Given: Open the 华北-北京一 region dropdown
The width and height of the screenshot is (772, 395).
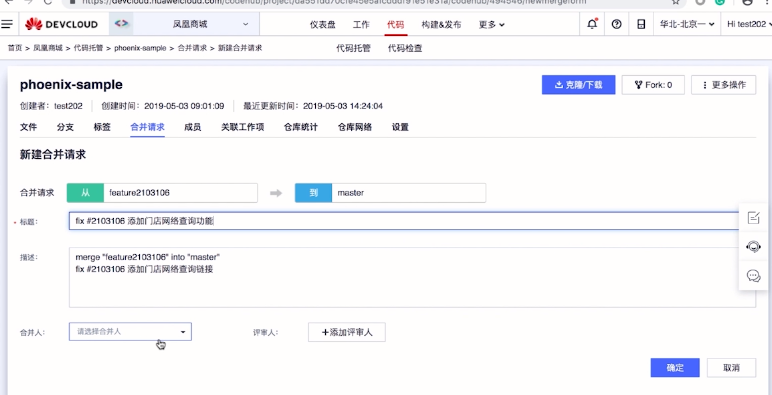Looking at the screenshot, I should click(x=687, y=24).
